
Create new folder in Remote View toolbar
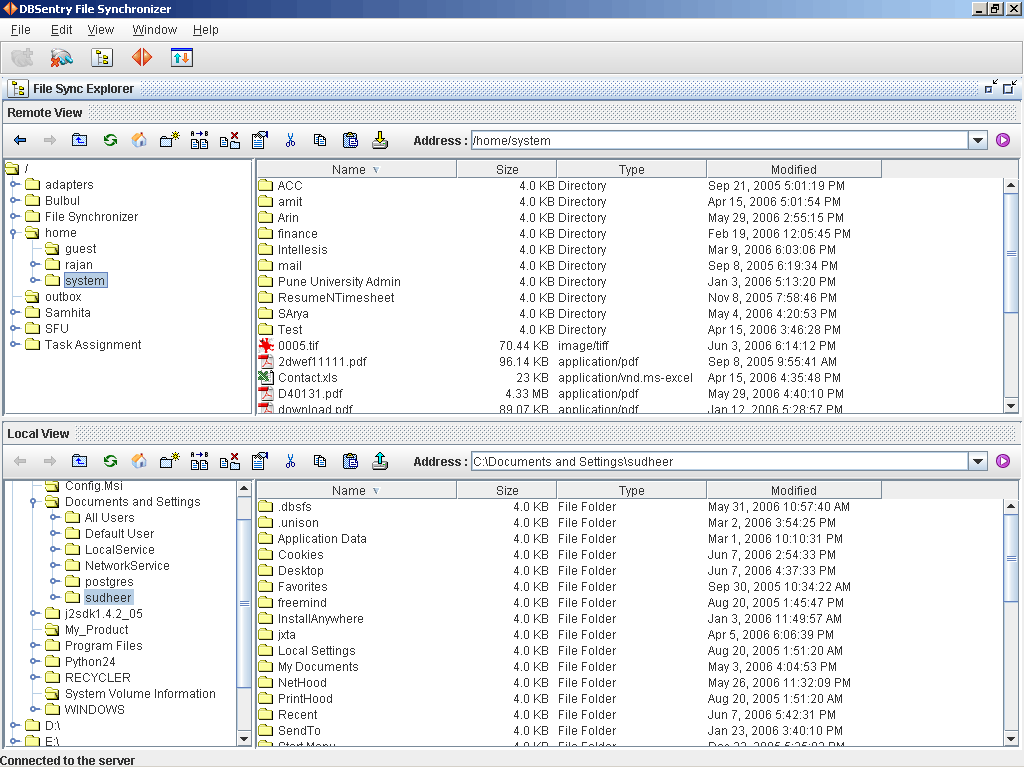(x=169, y=140)
